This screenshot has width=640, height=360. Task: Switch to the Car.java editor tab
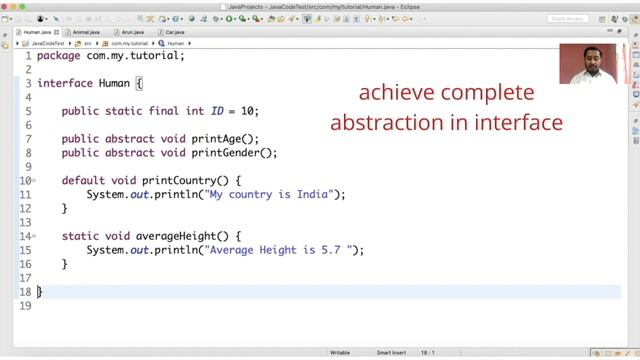click(x=171, y=32)
